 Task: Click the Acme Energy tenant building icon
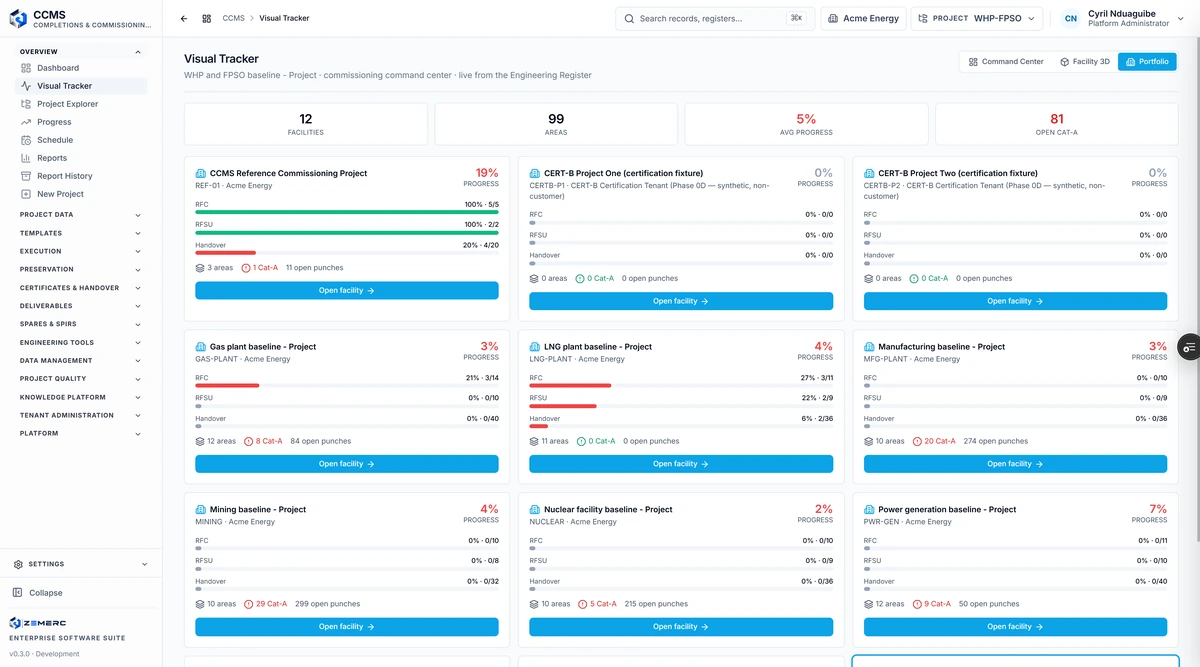coord(833,18)
